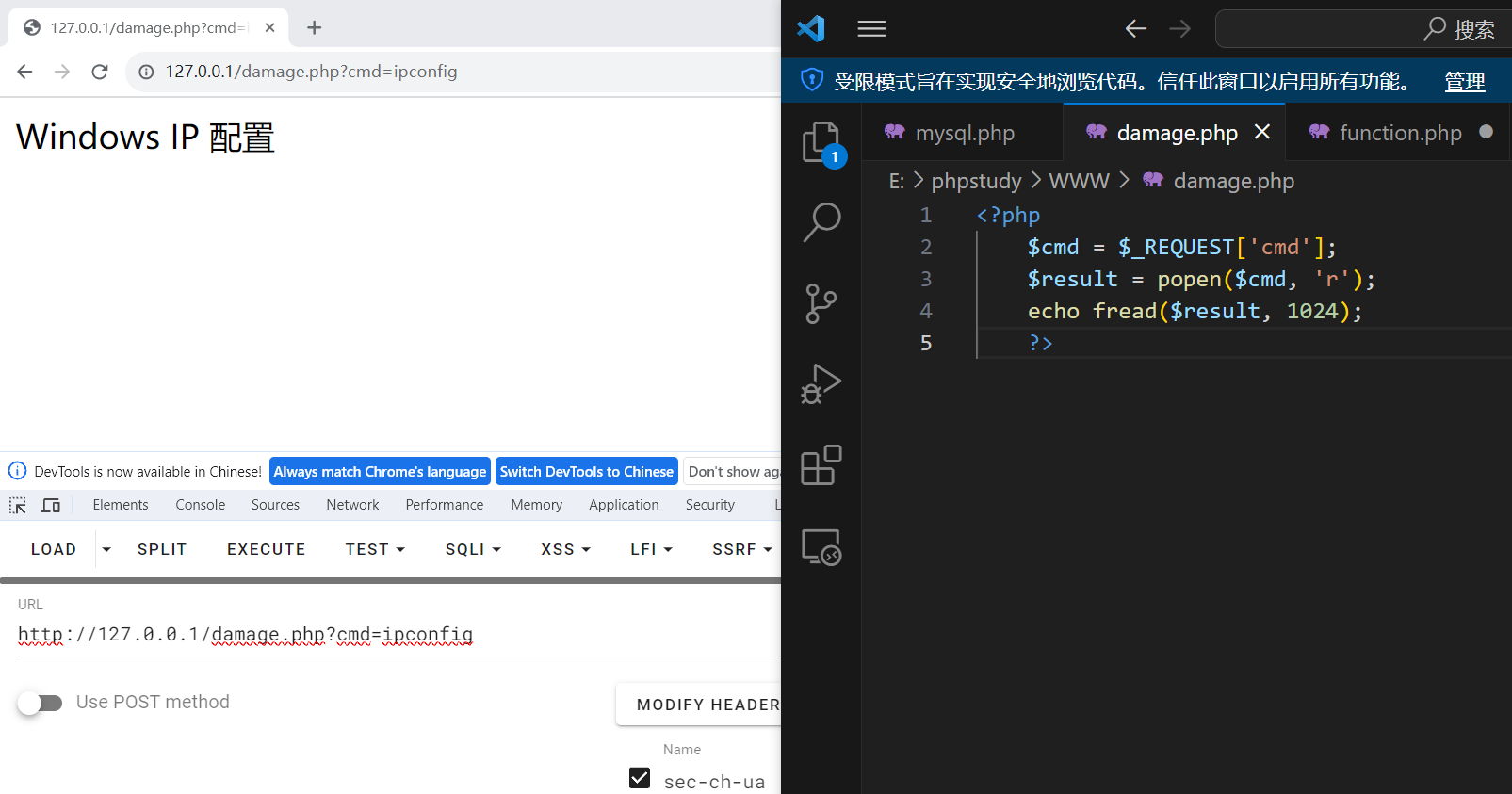
Task: Open the Network tab in DevTools
Action: tap(352, 505)
